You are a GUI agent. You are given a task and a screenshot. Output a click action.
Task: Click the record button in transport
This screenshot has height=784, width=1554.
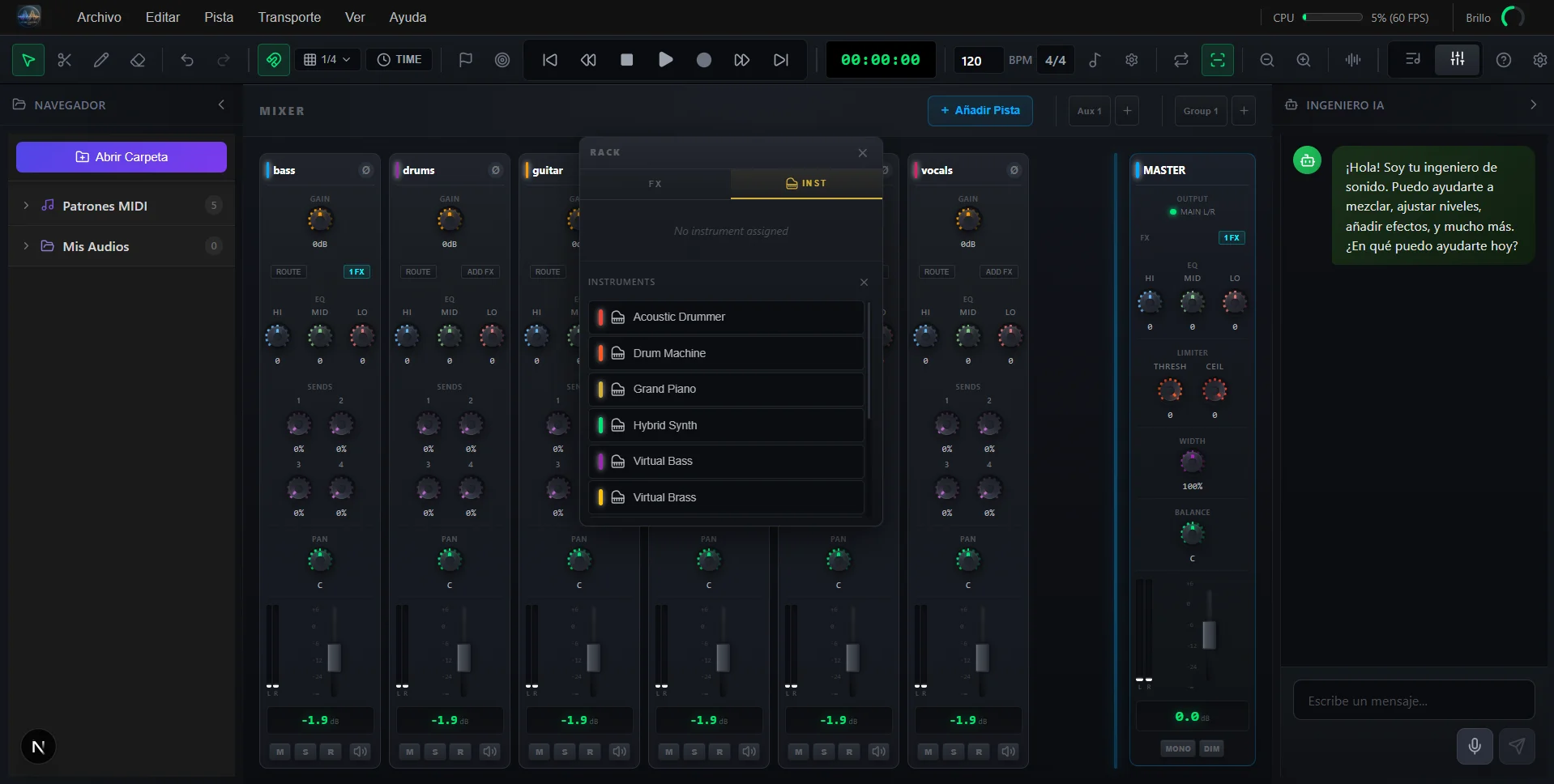pyautogui.click(x=703, y=60)
